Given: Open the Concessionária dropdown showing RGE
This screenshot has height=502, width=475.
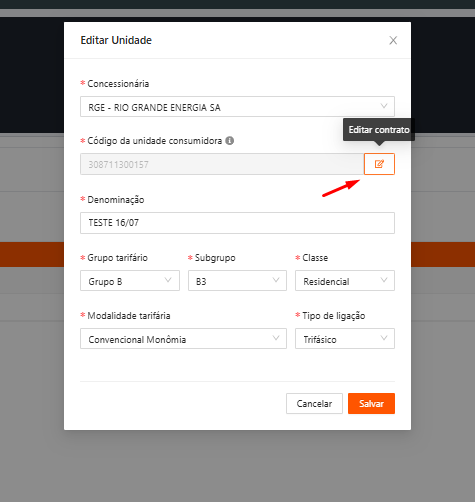Looking at the screenshot, I should [x=237, y=107].
